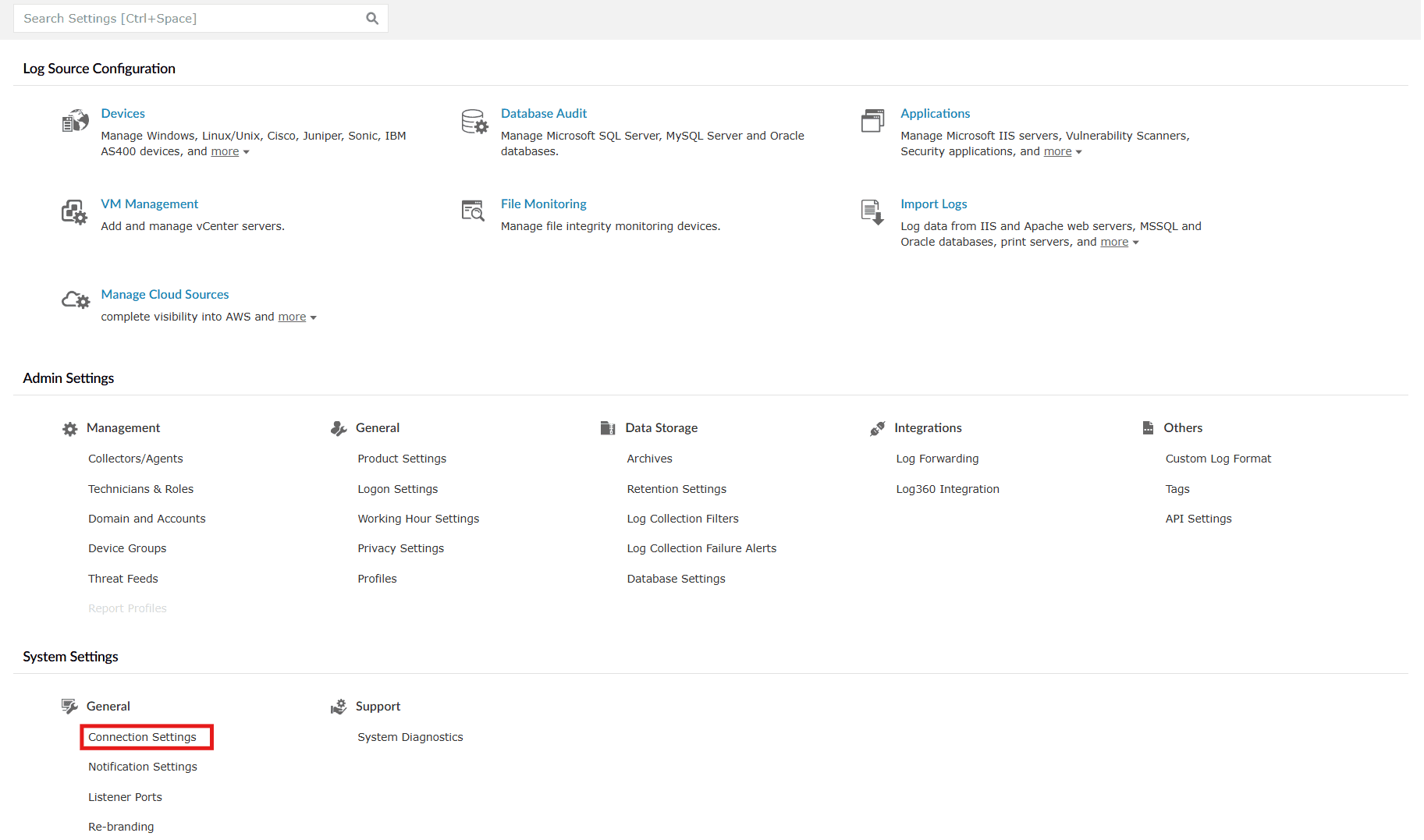The image size is (1424, 840).
Task: Click the VM Management icon
Action: pyautogui.click(x=75, y=212)
